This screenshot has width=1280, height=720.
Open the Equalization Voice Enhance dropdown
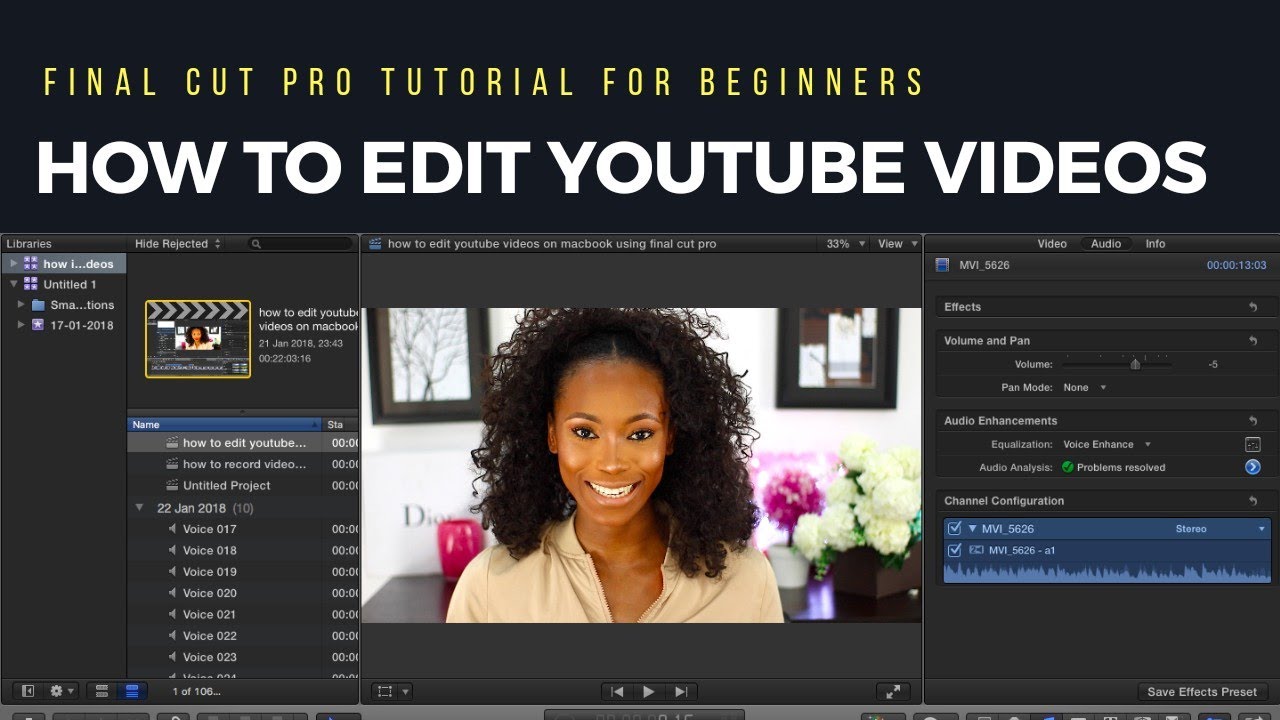coord(1107,444)
